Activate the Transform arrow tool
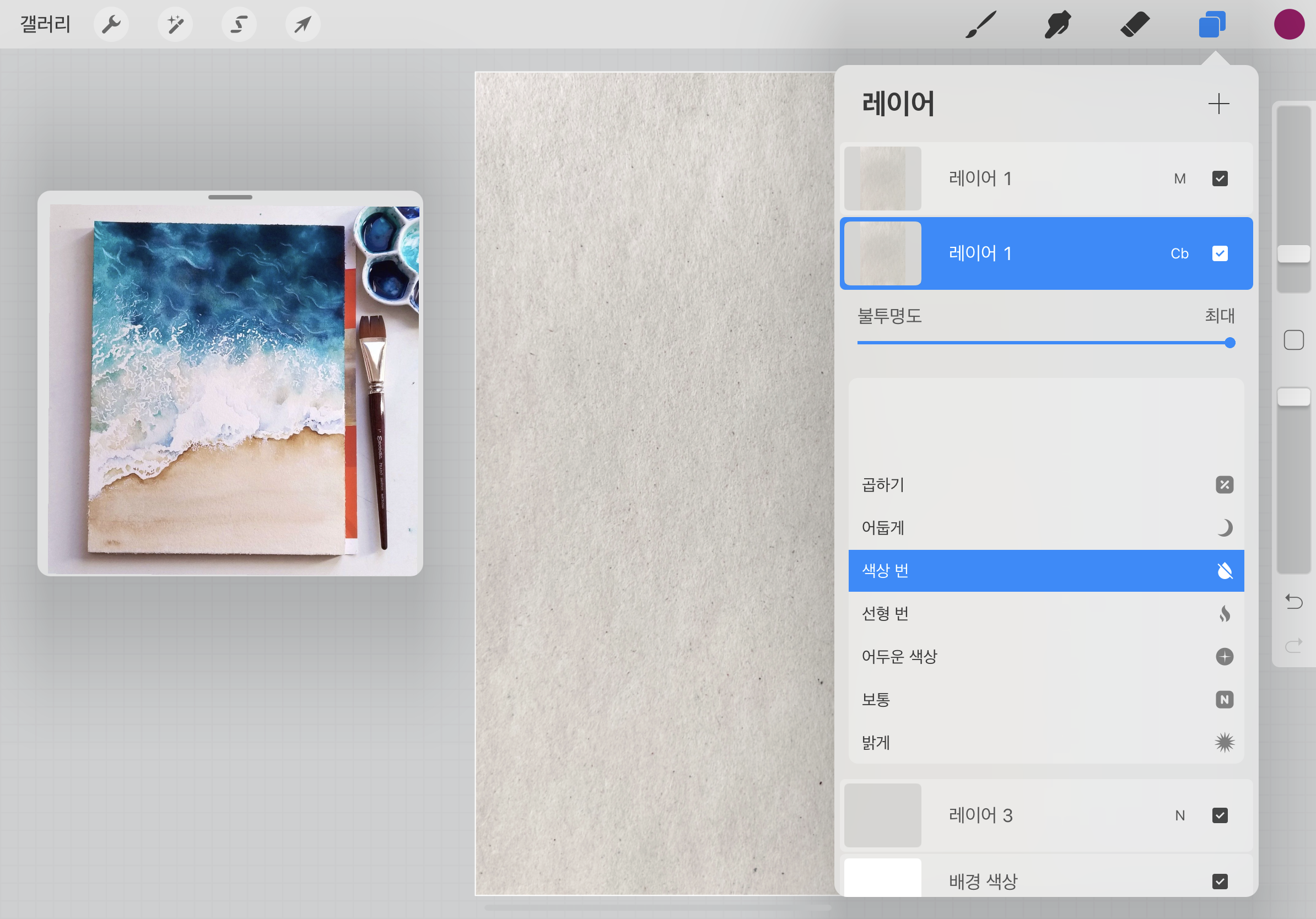 coord(303,25)
